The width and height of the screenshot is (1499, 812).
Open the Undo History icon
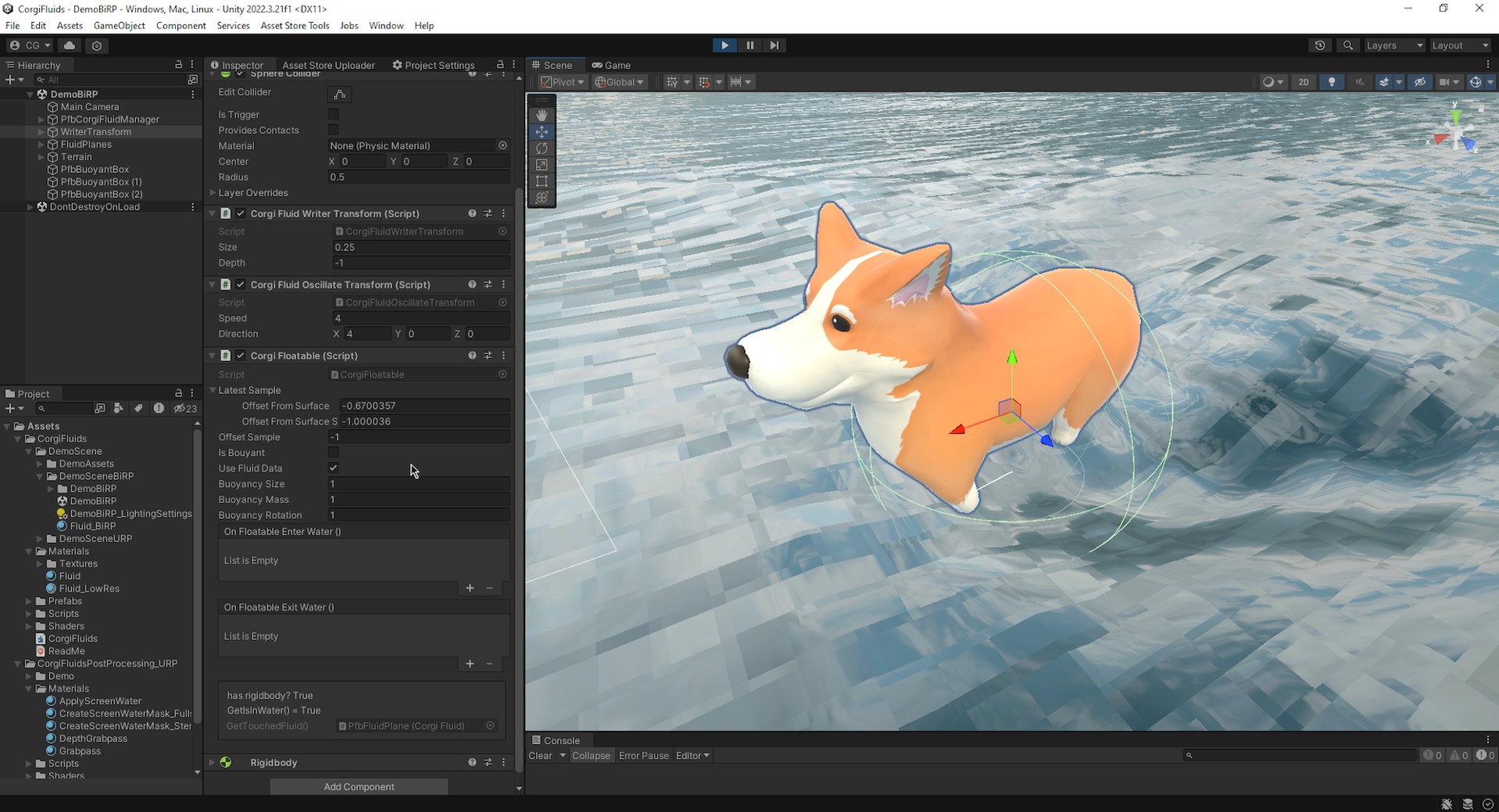coord(1320,45)
